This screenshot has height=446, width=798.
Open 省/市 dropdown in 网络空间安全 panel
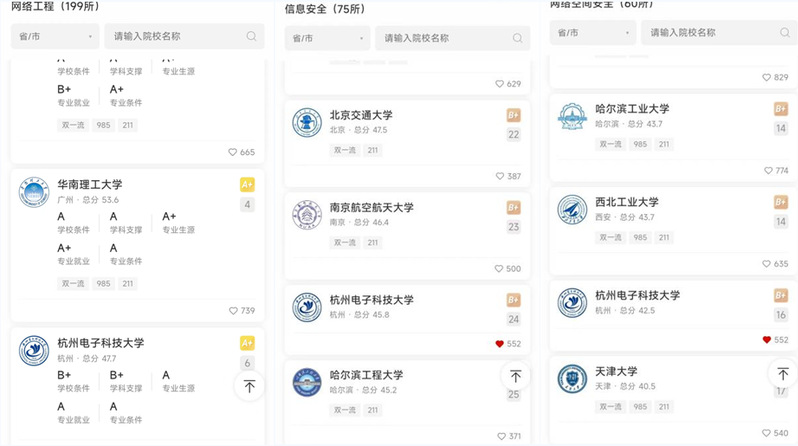pos(593,33)
